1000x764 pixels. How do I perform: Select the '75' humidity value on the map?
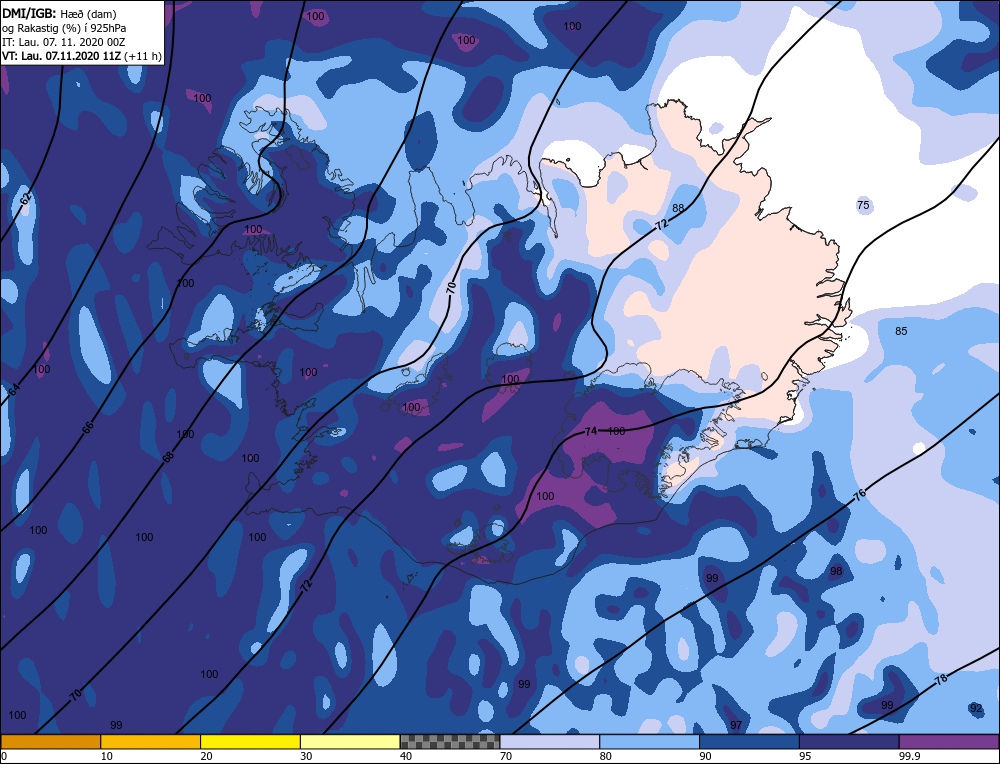tap(863, 205)
